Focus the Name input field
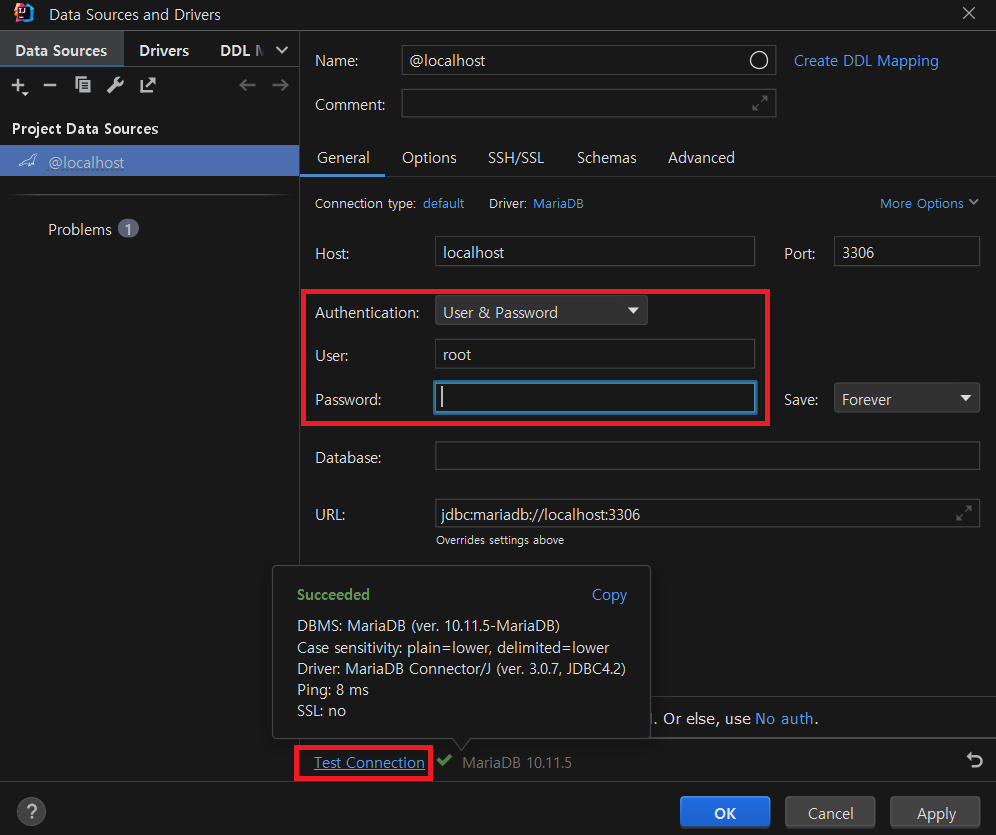Viewport: 996px width, 835px height. pyautogui.click(x=588, y=60)
